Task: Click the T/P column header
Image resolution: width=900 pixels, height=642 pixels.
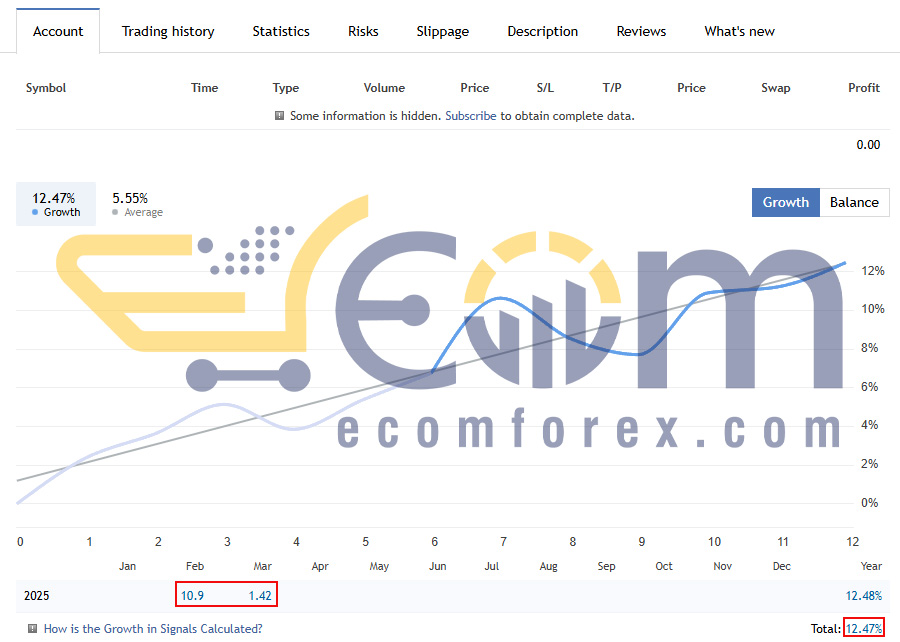Action: (x=612, y=88)
